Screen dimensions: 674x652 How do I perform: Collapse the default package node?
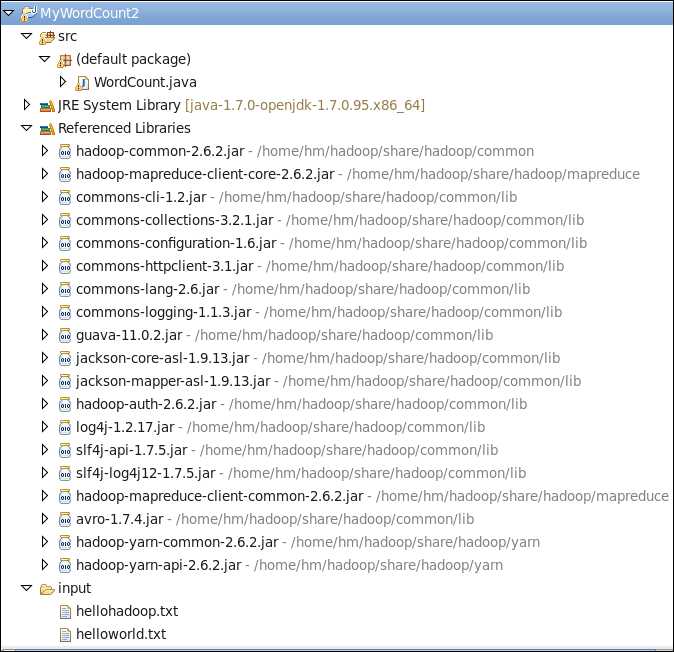coord(45,59)
